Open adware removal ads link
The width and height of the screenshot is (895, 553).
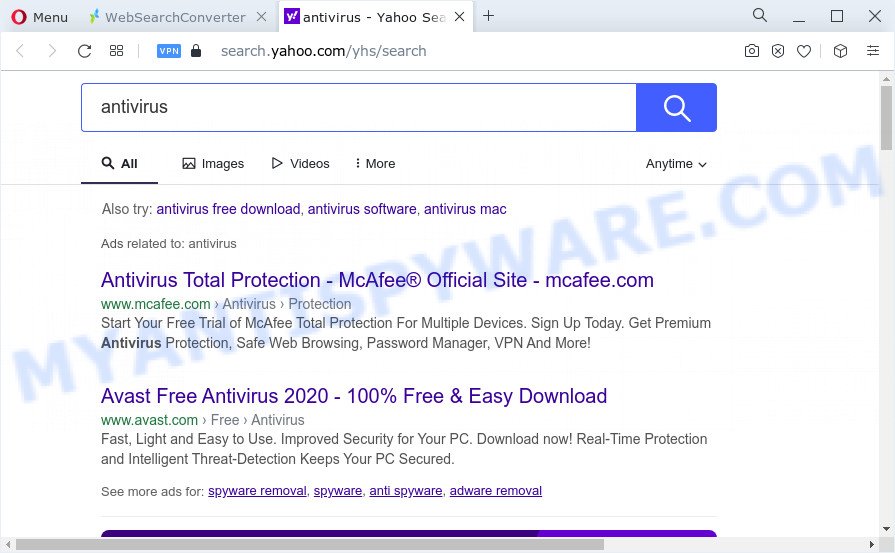496,491
